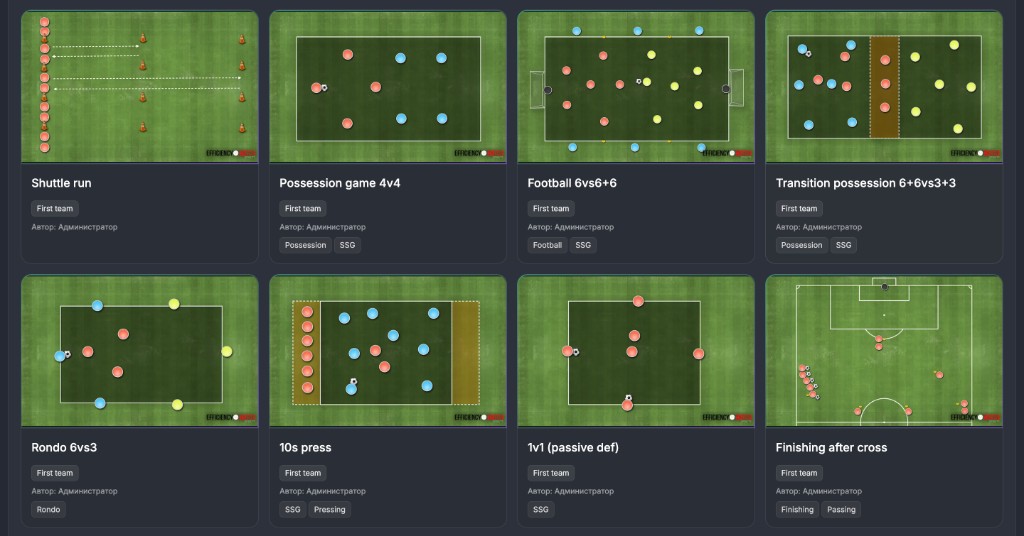Click the Finishing tag on Finishing after cross

coord(797,510)
